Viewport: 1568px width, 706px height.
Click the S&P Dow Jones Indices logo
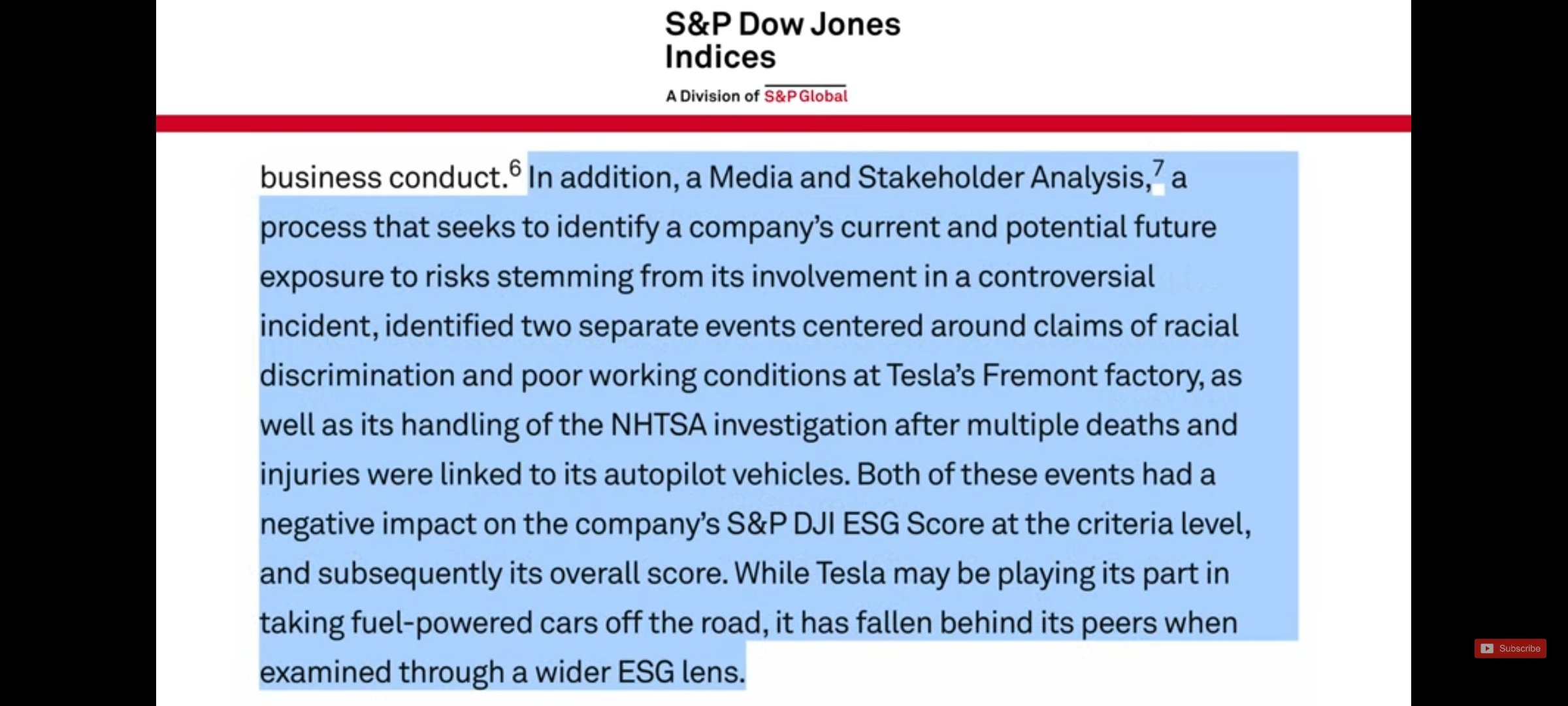[782, 41]
